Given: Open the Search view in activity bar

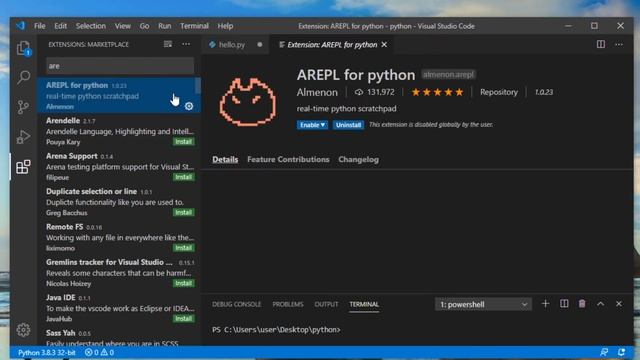Looking at the screenshot, I should coord(23,77).
